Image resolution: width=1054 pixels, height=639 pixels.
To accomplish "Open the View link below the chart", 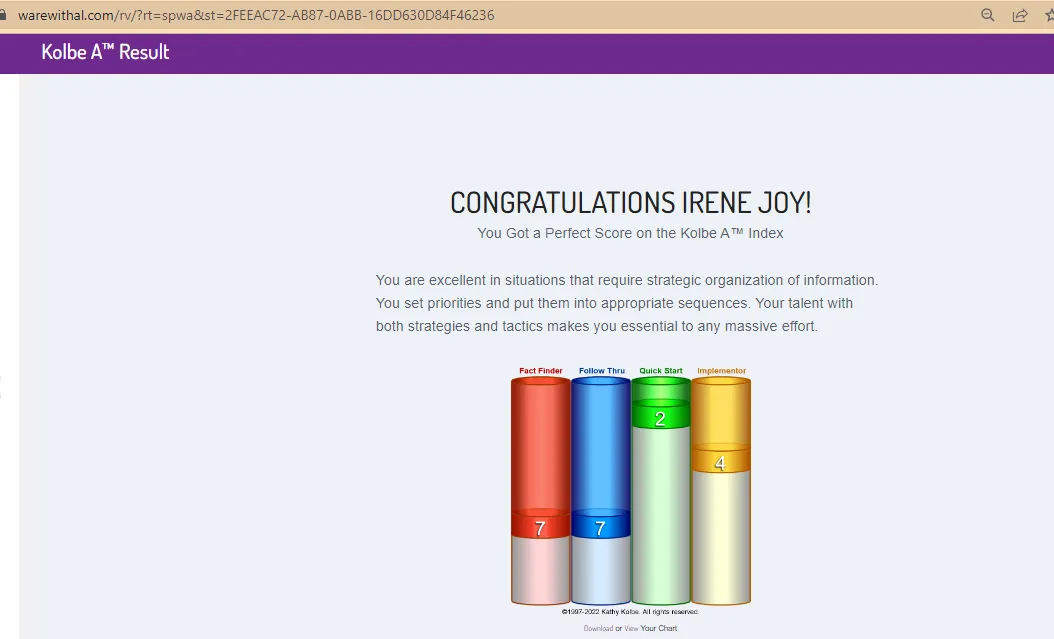I will [631, 628].
